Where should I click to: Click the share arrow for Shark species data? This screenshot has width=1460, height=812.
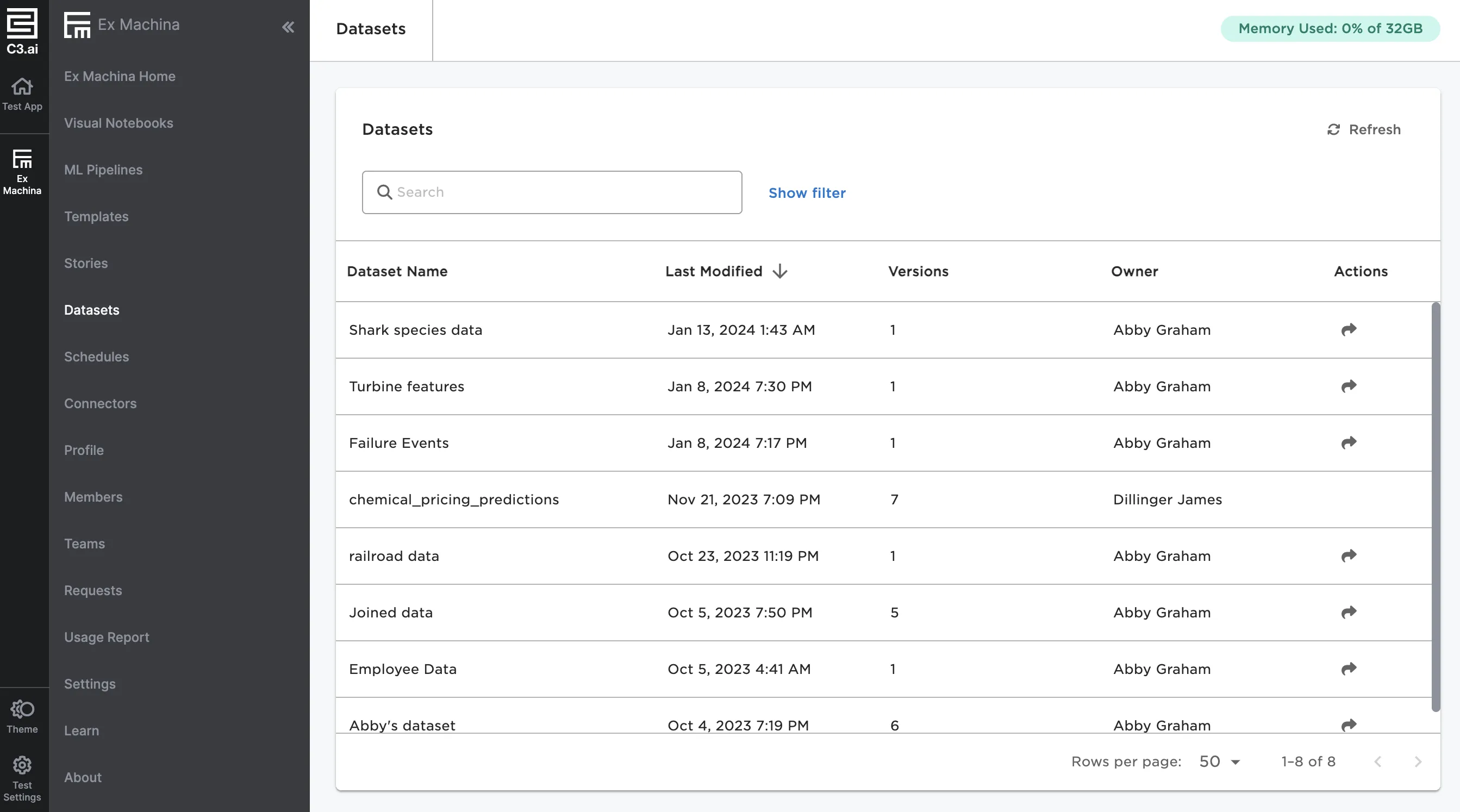coord(1349,330)
